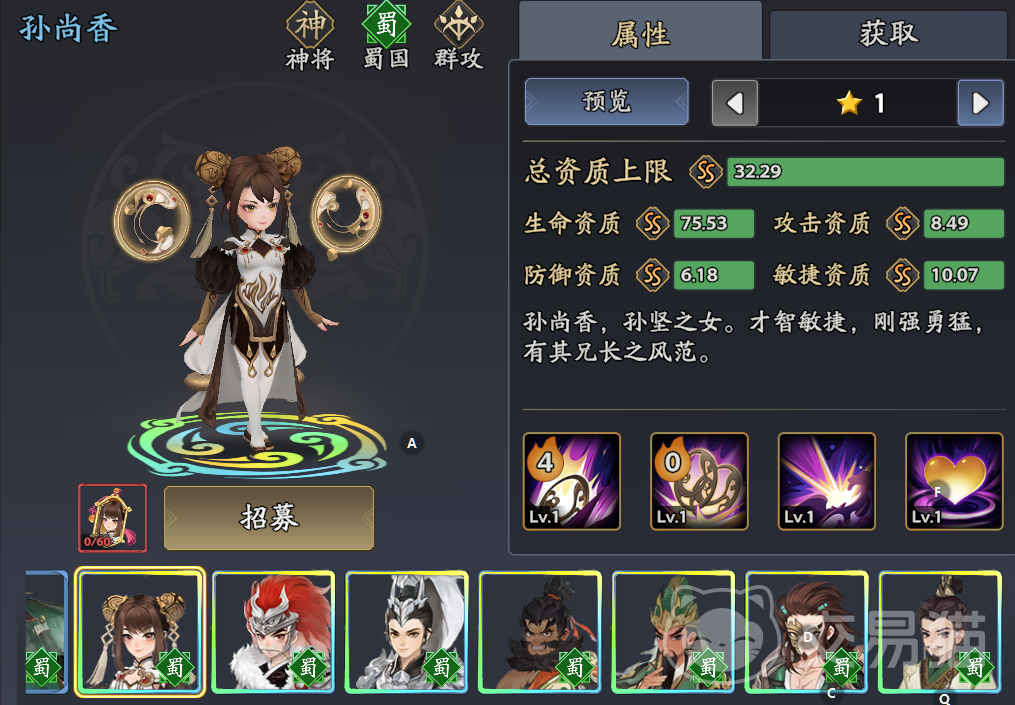Open the hero fragment icon showing 0/60
This screenshot has height=705, width=1015.
tap(113, 518)
